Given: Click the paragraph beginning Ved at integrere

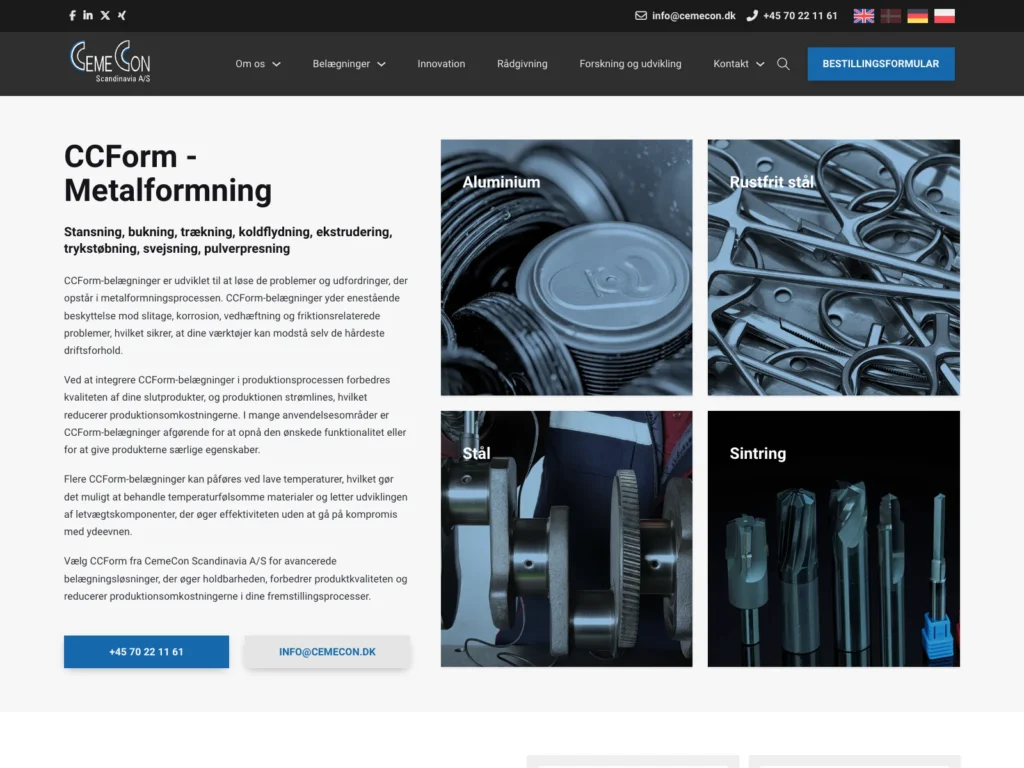Looking at the screenshot, I should tap(236, 415).
